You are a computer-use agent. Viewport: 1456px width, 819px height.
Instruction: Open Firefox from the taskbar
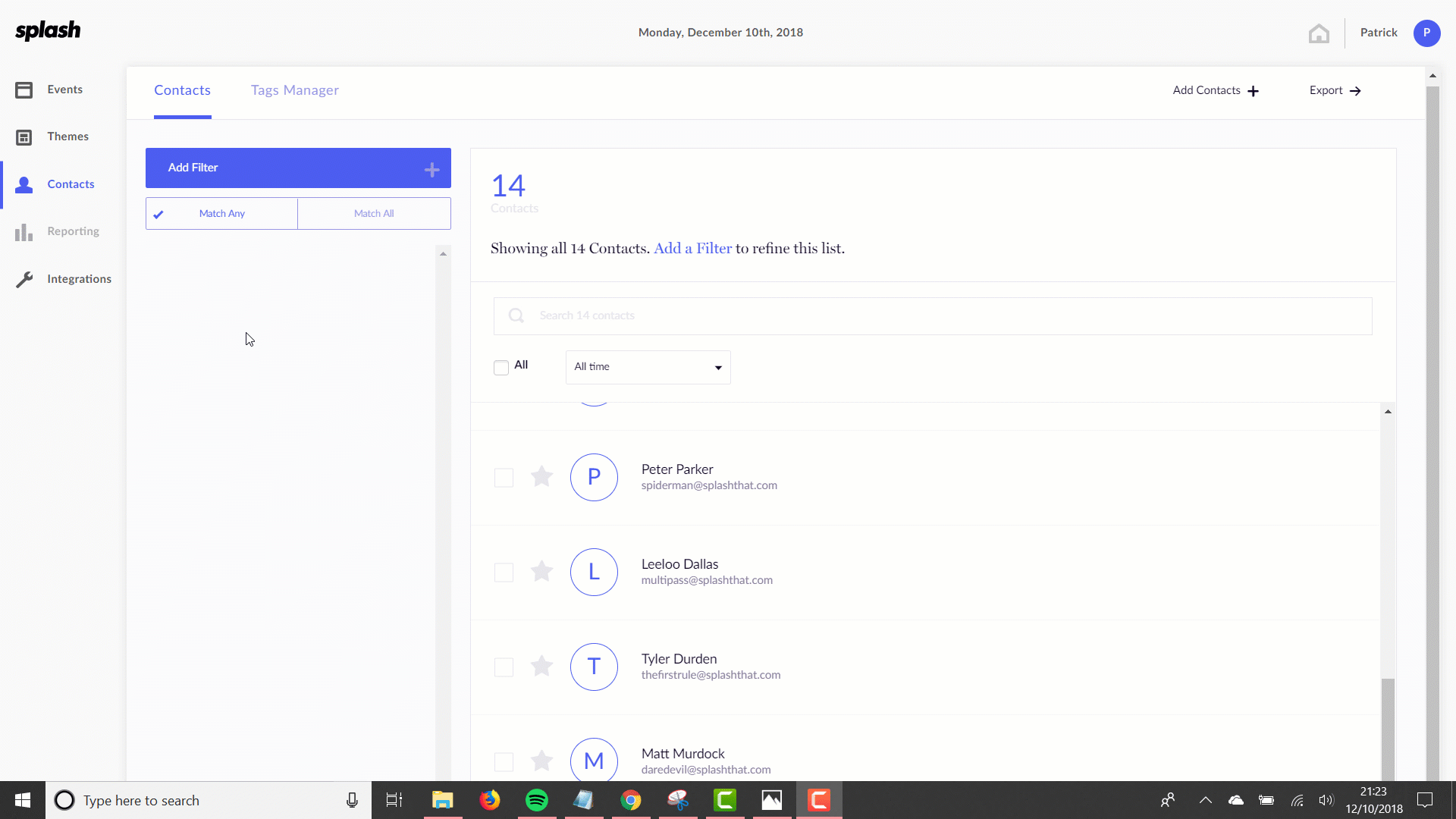click(490, 800)
